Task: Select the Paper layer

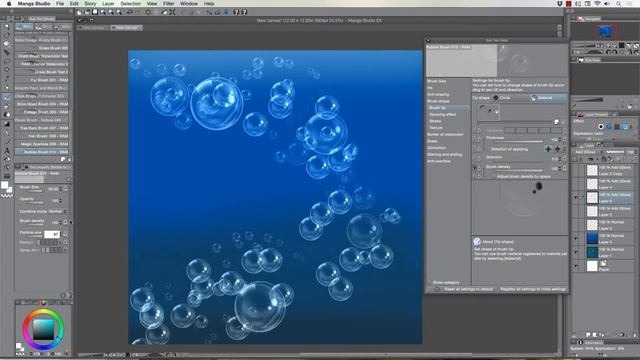Action: click(609, 266)
